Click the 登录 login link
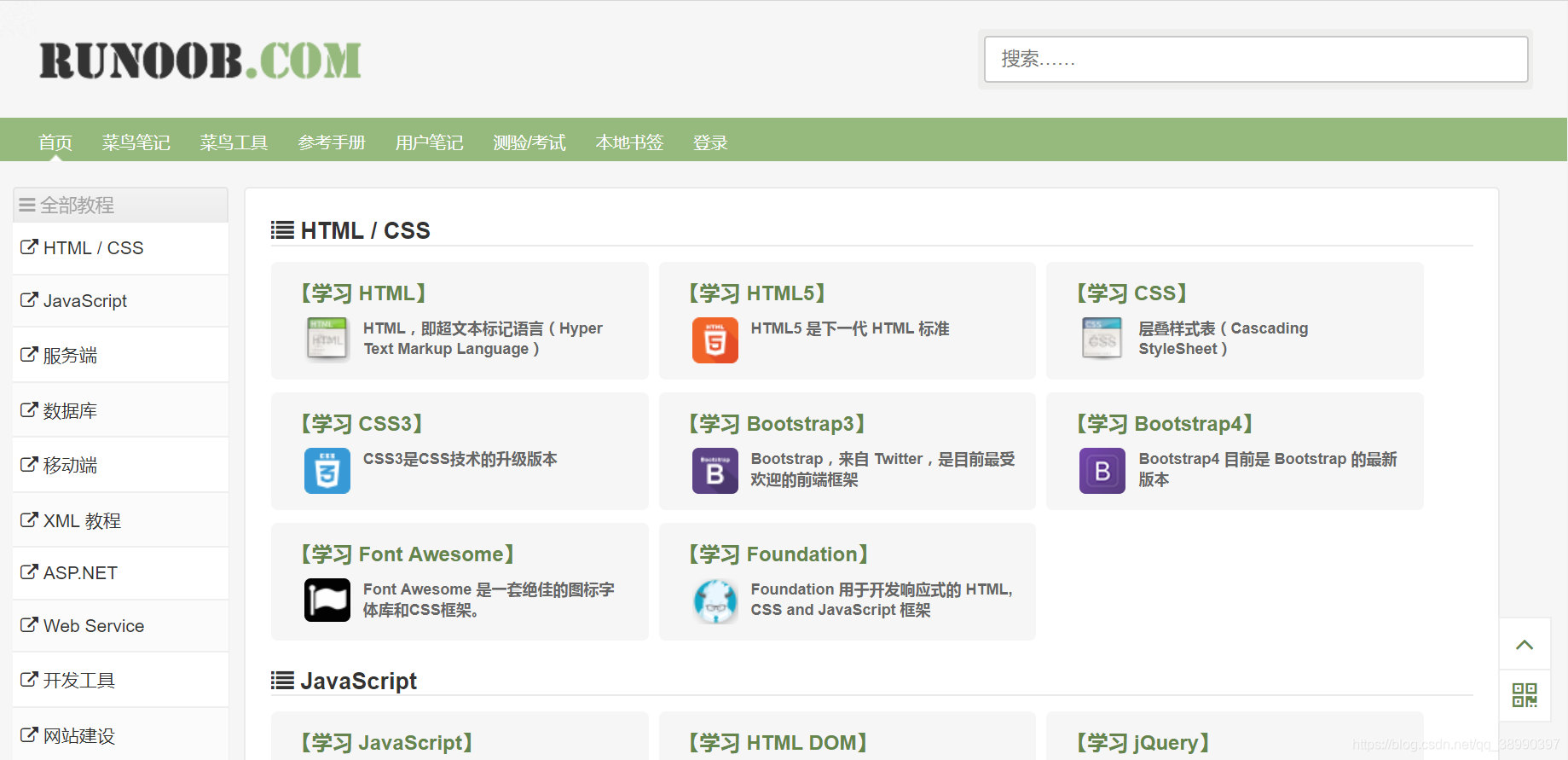The height and width of the screenshot is (760, 1568). (710, 142)
